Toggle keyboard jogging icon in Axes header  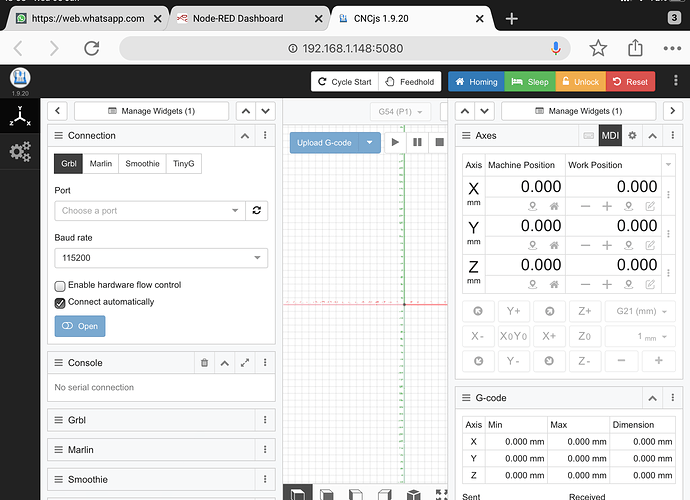[x=588, y=136]
